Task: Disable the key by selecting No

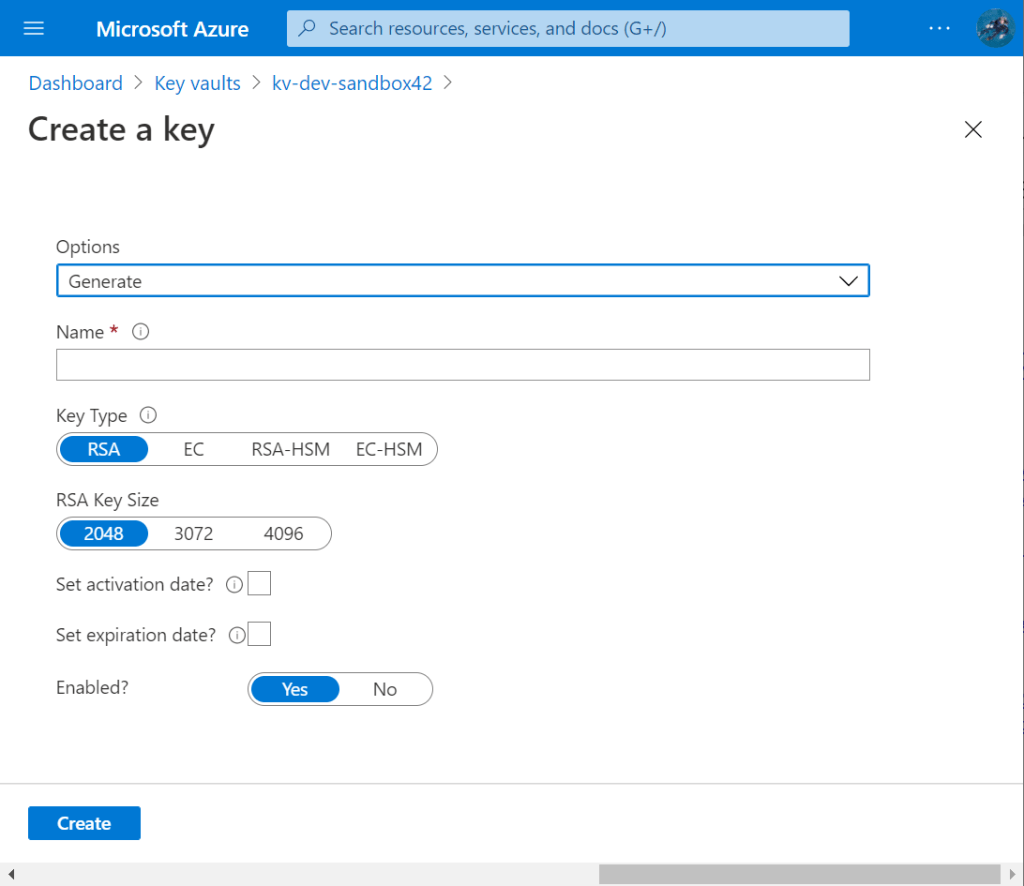Action: (x=385, y=689)
